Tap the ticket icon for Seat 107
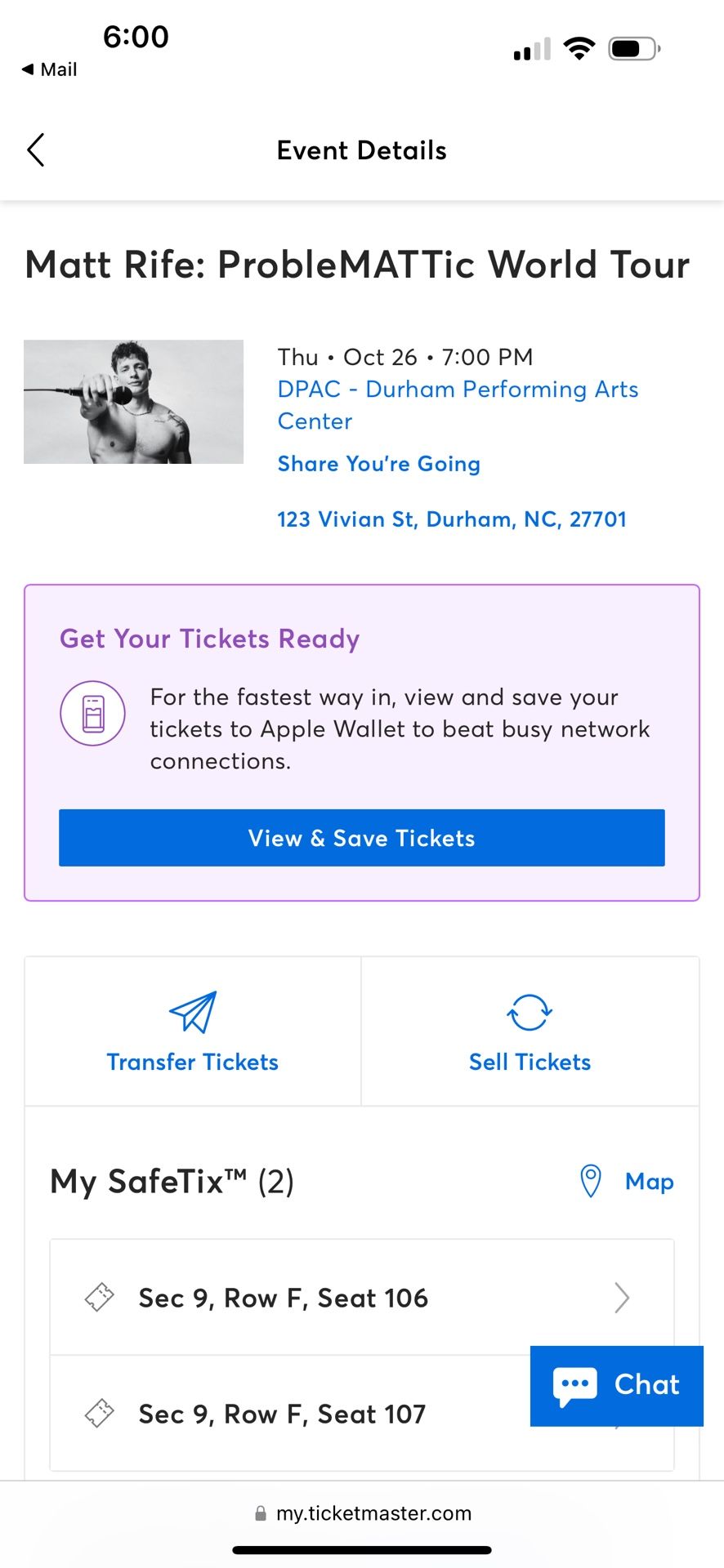 tap(99, 1413)
